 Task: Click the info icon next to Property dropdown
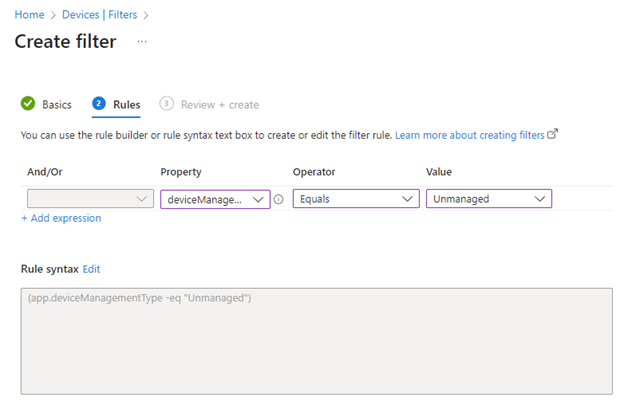pyautogui.click(x=279, y=199)
